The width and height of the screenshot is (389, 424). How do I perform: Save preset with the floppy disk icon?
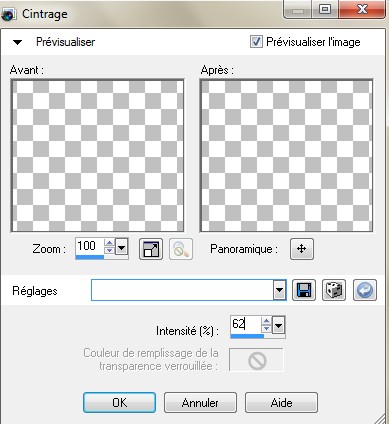pyautogui.click(x=304, y=290)
